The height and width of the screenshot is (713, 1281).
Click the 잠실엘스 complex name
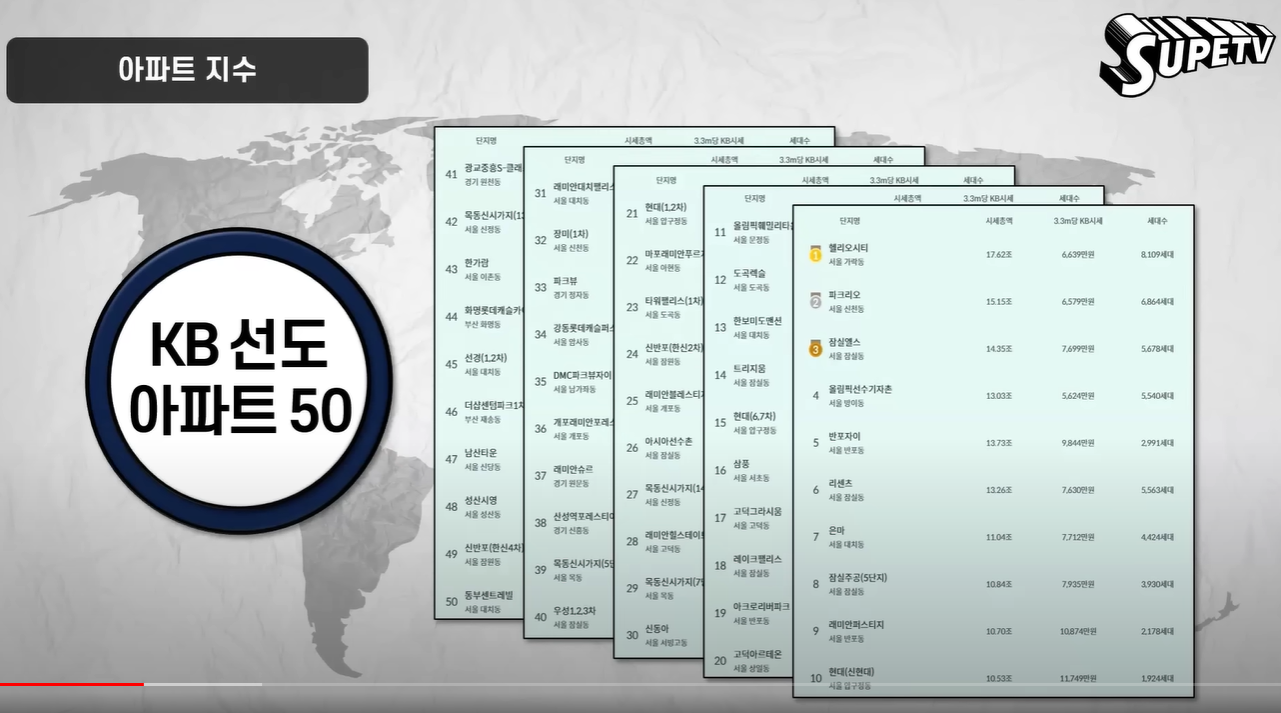(844, 342)
